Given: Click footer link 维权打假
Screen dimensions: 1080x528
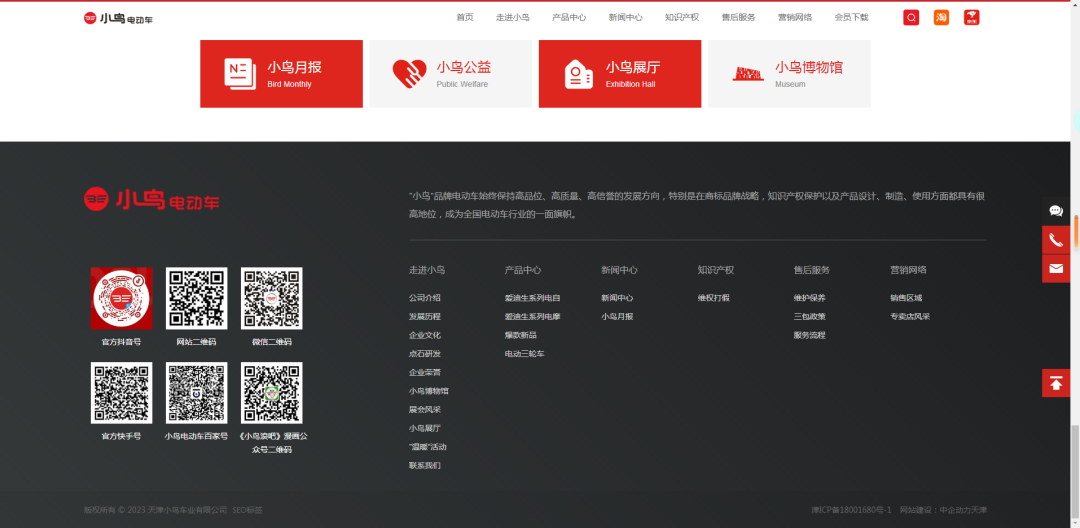Looking at the screenshot, I should (x=713, y=298).
